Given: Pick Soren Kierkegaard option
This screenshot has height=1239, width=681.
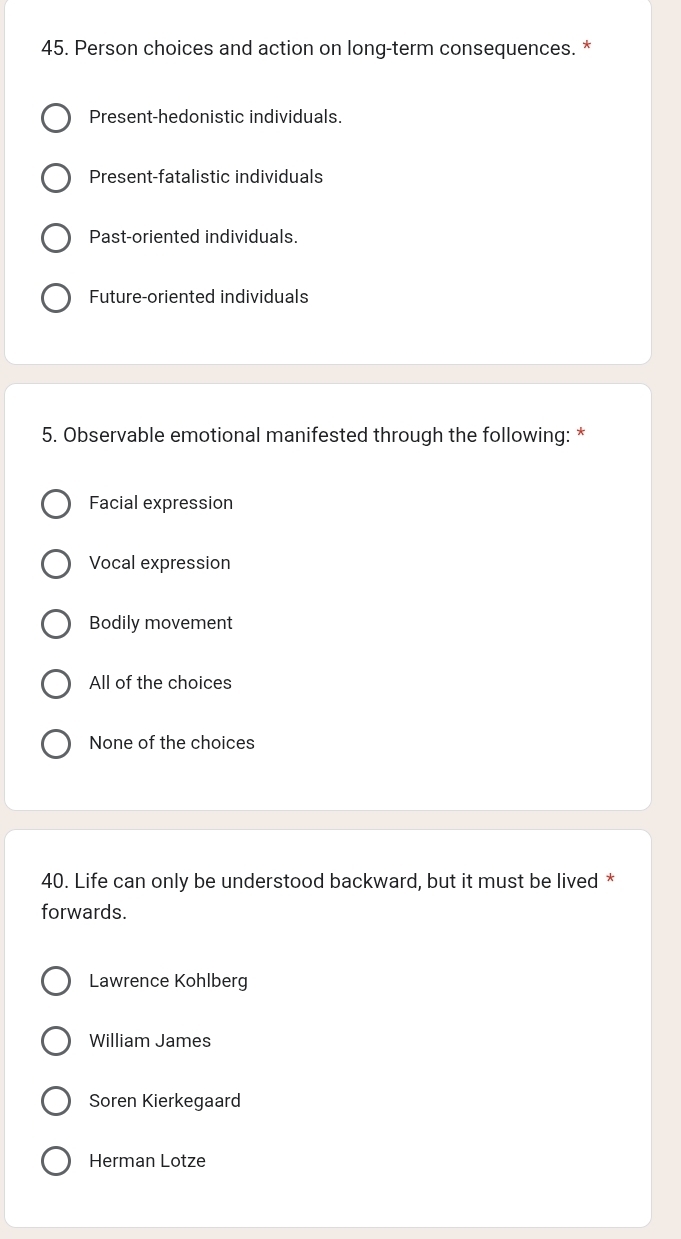Looking at the screenshot, I should pyautogui.click(x=56, y=1102).
